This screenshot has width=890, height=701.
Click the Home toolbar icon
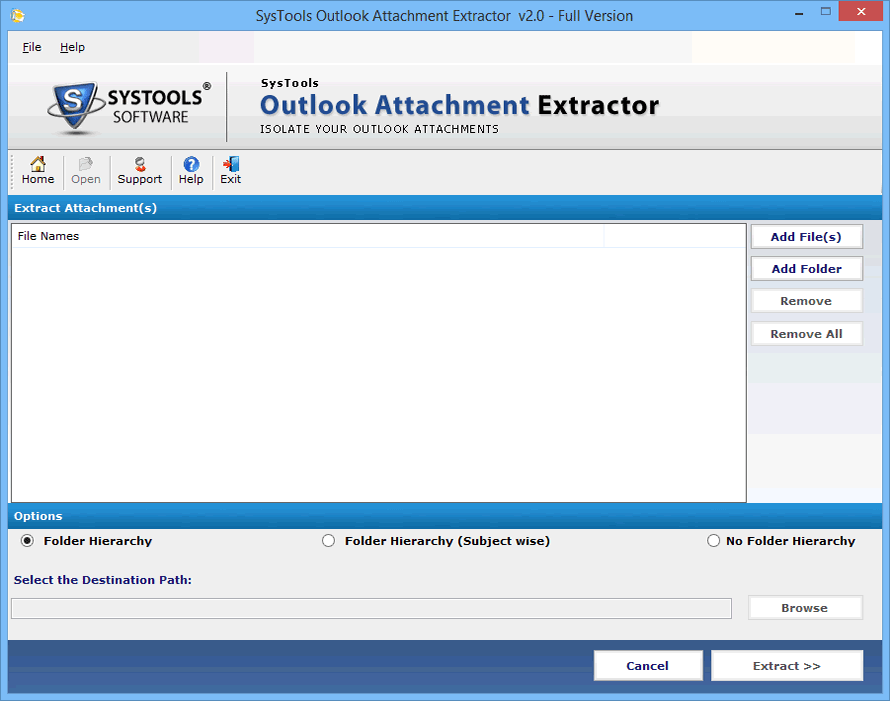[x=38, y=171]
